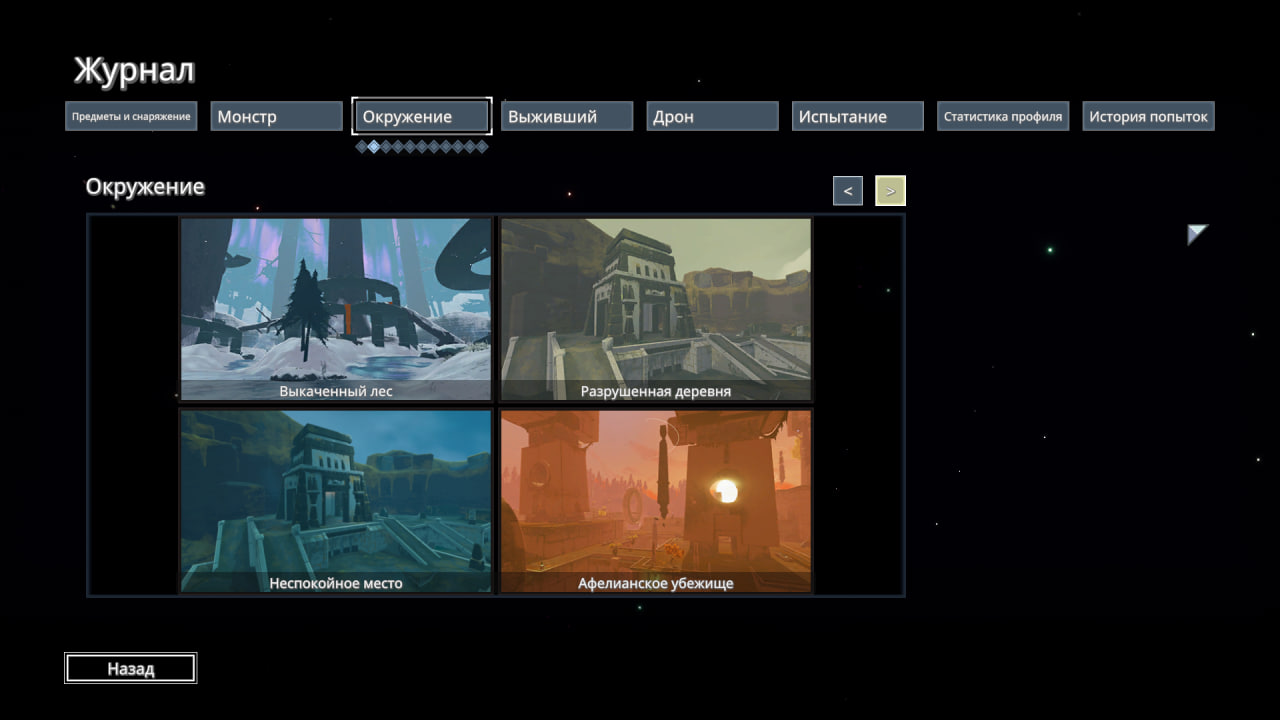The image size is (1280, 720).
Task: Select the first page indicator diamond
Action: click(x=362, y=146)
